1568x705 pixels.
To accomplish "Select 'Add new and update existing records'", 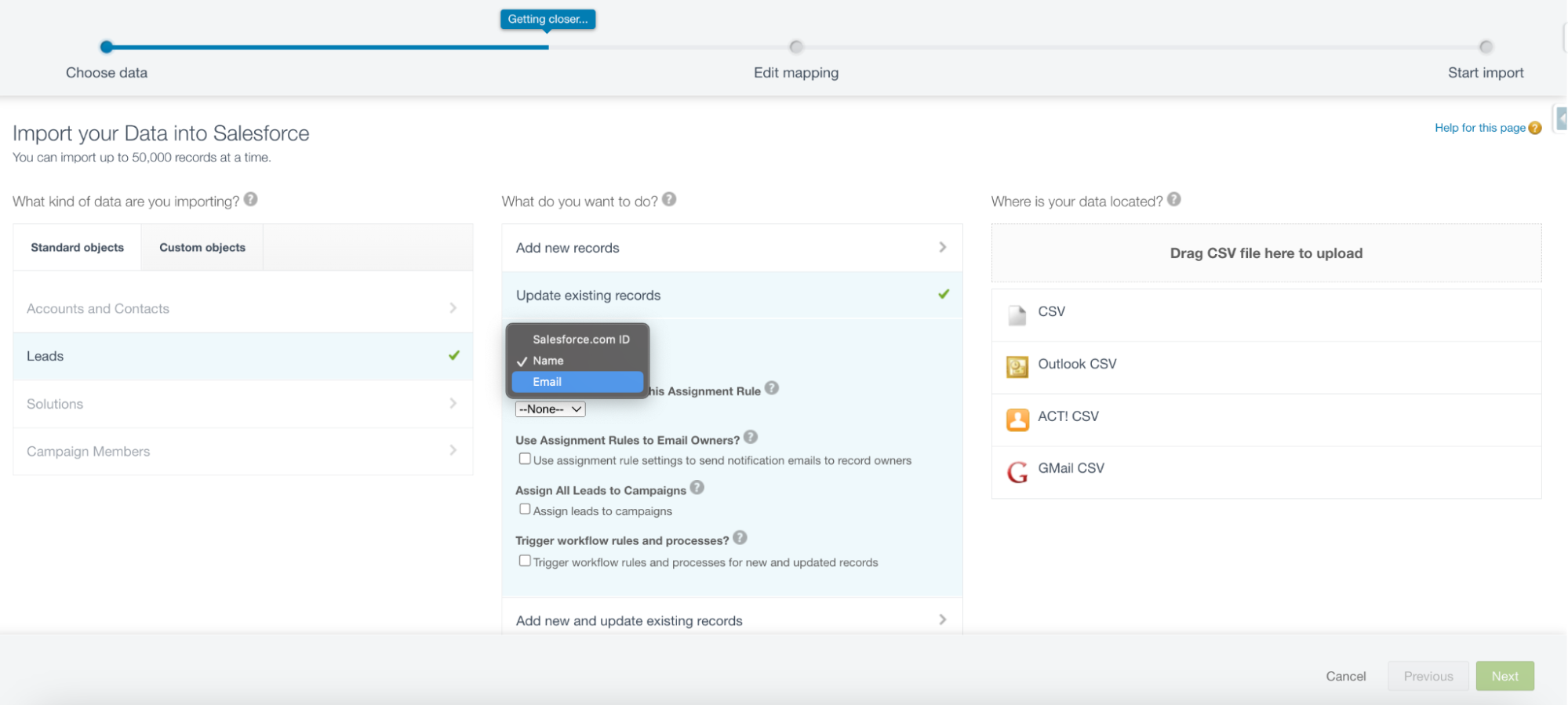I will tap(732, 617).
